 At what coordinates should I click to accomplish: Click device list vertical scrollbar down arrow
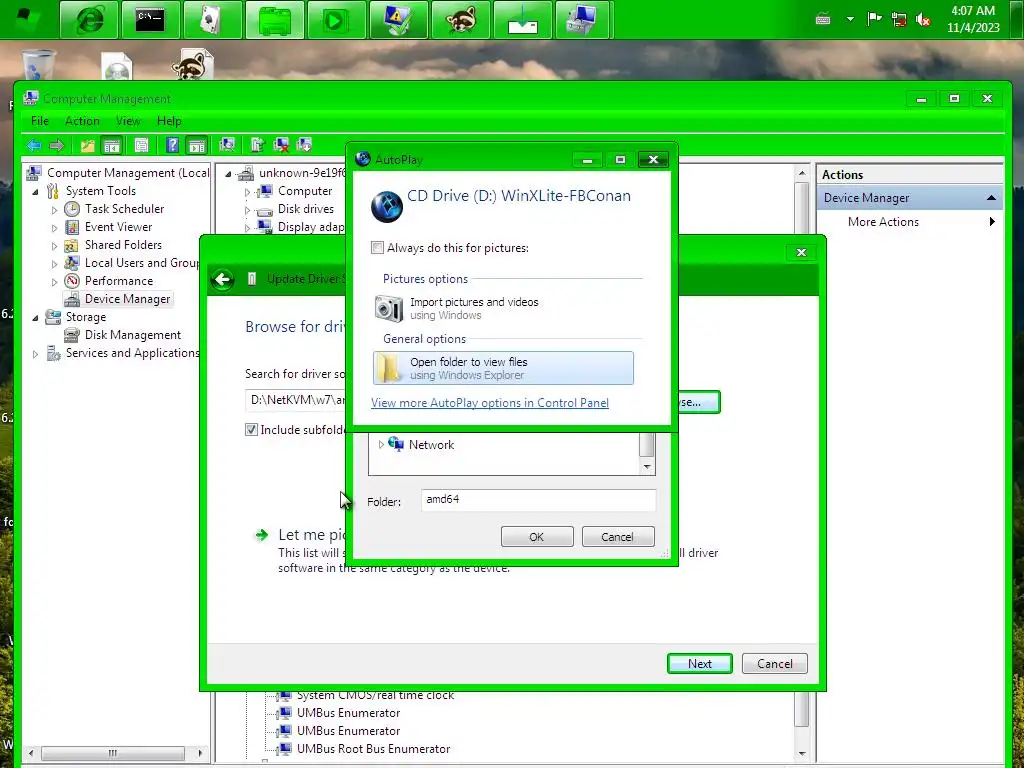pos(802,754)
